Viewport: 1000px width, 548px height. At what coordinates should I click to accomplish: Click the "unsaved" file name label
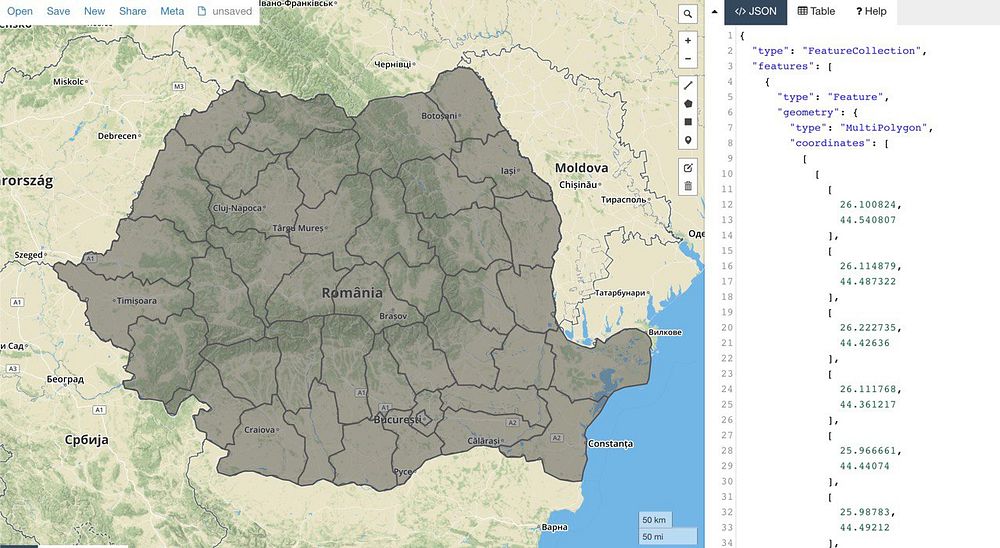click(x=232, y=11)
